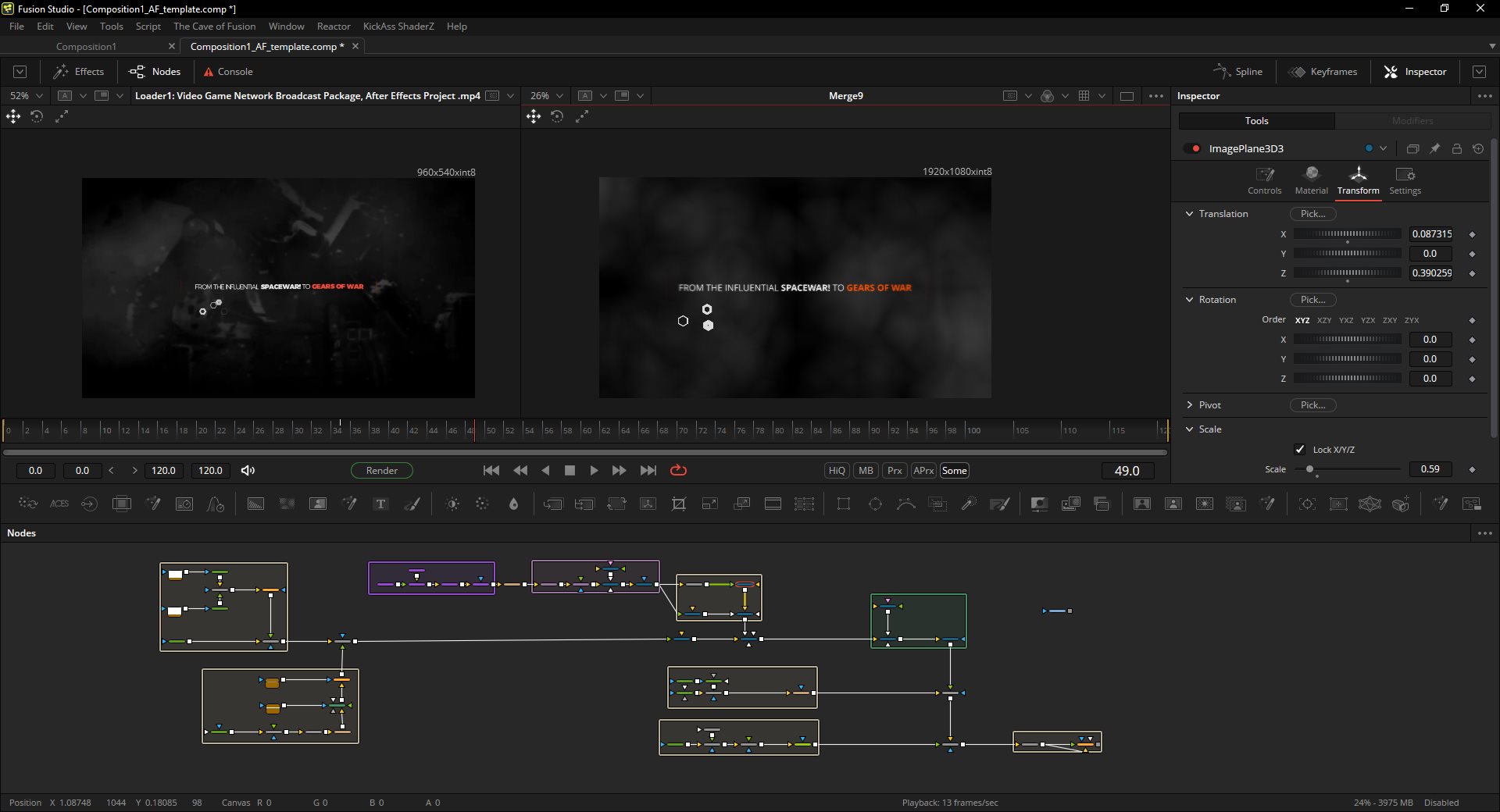Collapse the Rotation section

(x=1189, y=299)
